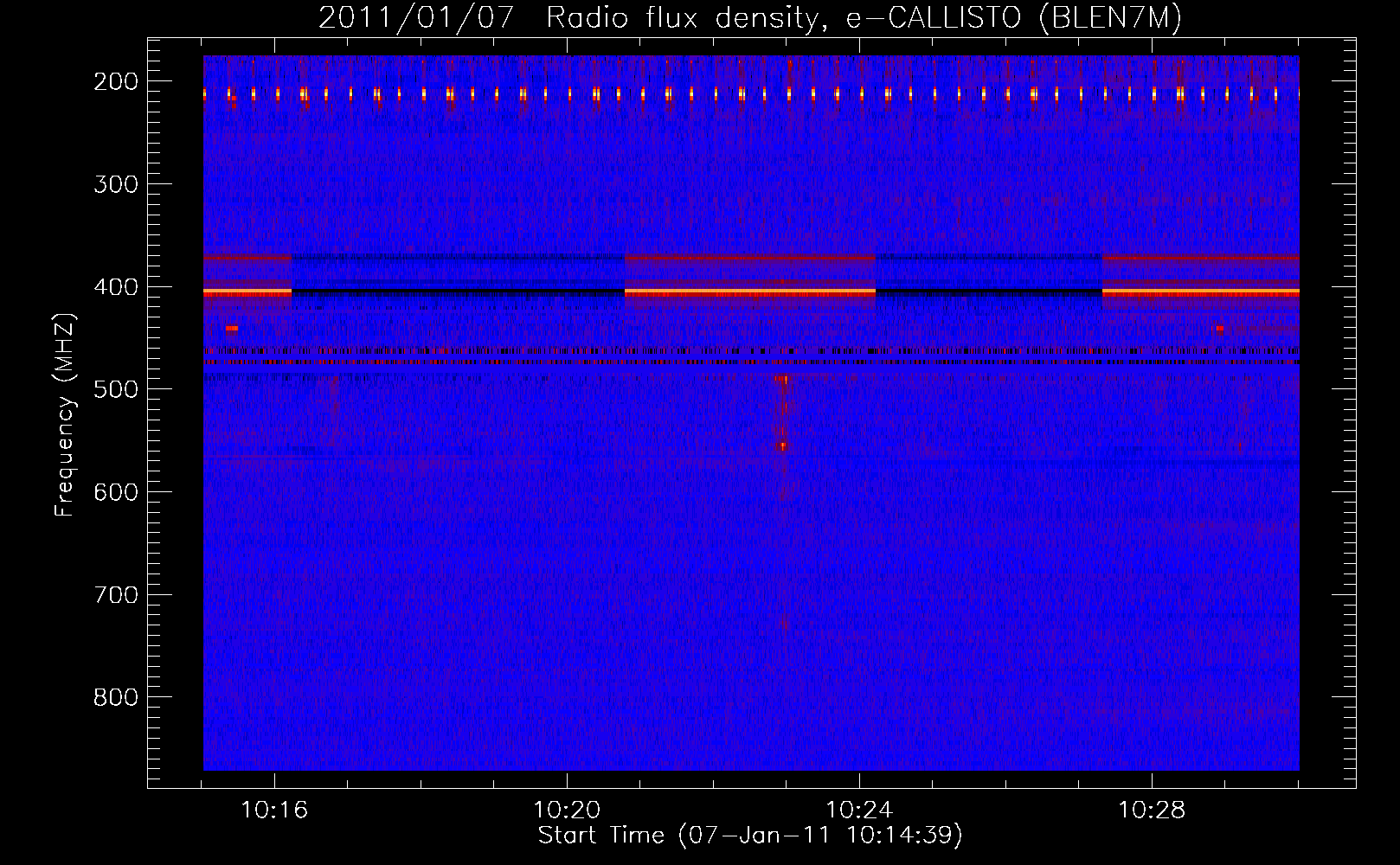Click the 800 frequency tick label
This screenshot has width=1400, height=865.
116,697
